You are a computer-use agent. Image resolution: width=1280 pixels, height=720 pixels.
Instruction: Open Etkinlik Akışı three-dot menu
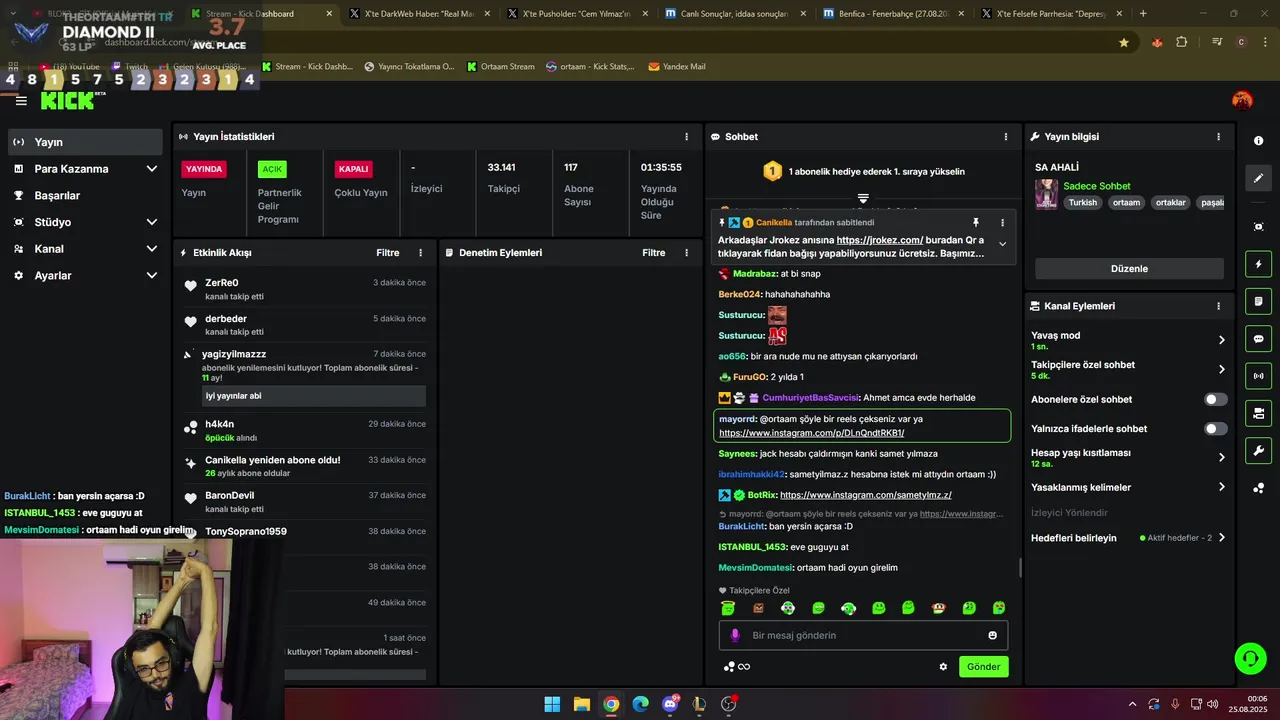[x=420, y=253]
